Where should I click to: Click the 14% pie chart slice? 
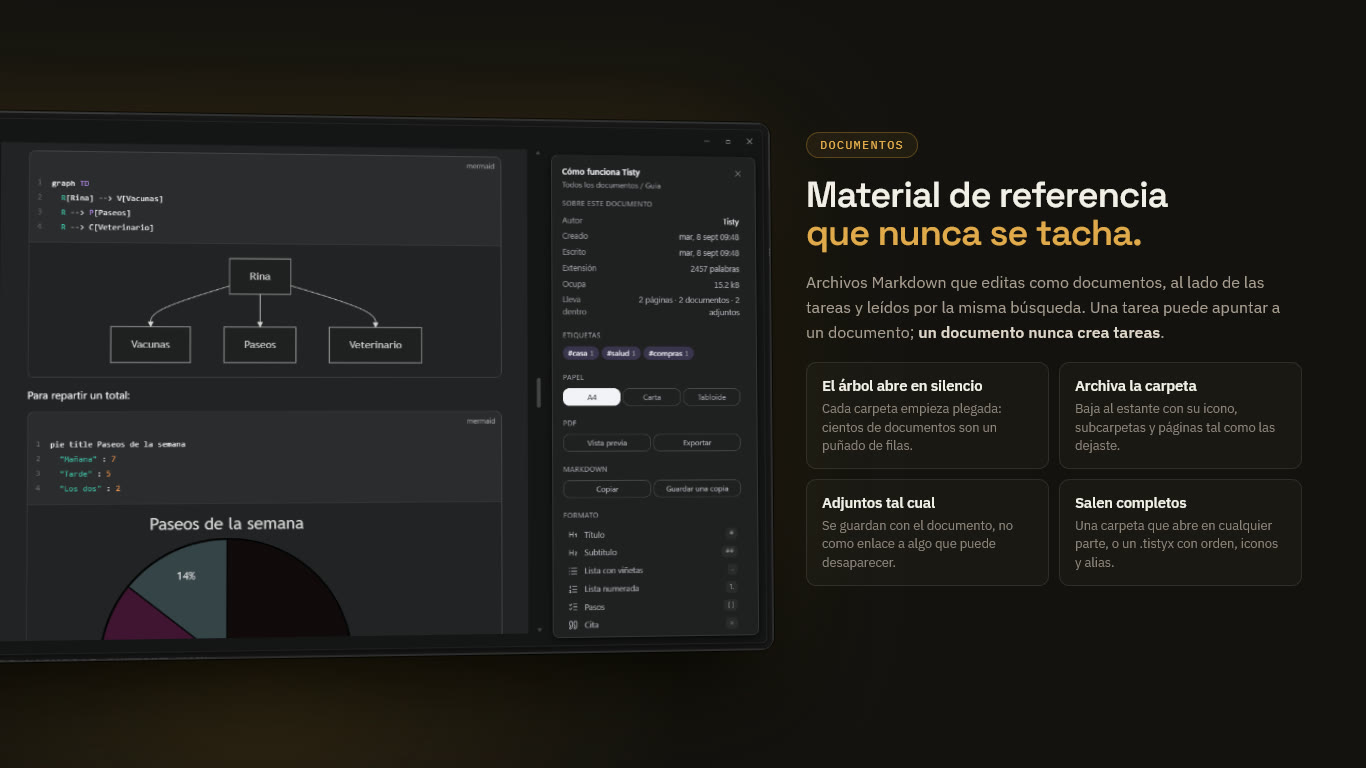coord(186,576)
